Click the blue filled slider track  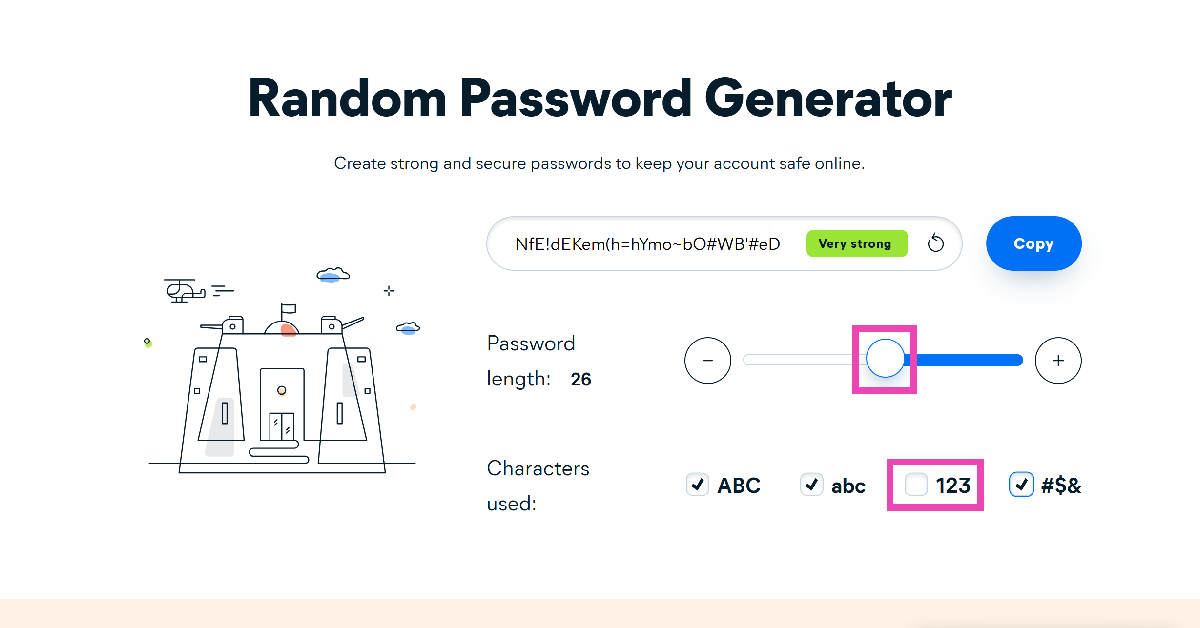pos(965,360)
